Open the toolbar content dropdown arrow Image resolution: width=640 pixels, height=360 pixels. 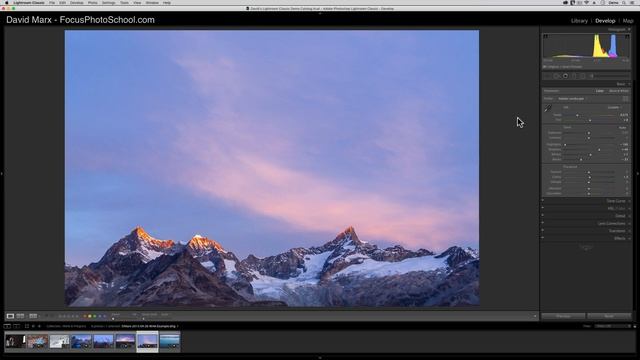pyautogui.click(x=535, y=316)
